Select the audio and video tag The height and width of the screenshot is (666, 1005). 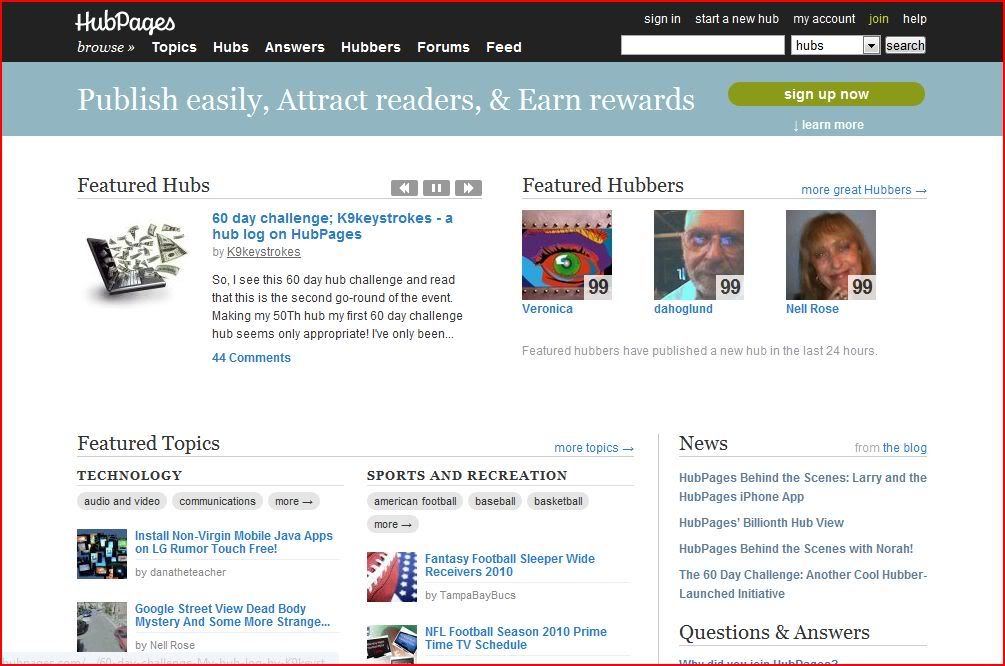click(122, 501)
